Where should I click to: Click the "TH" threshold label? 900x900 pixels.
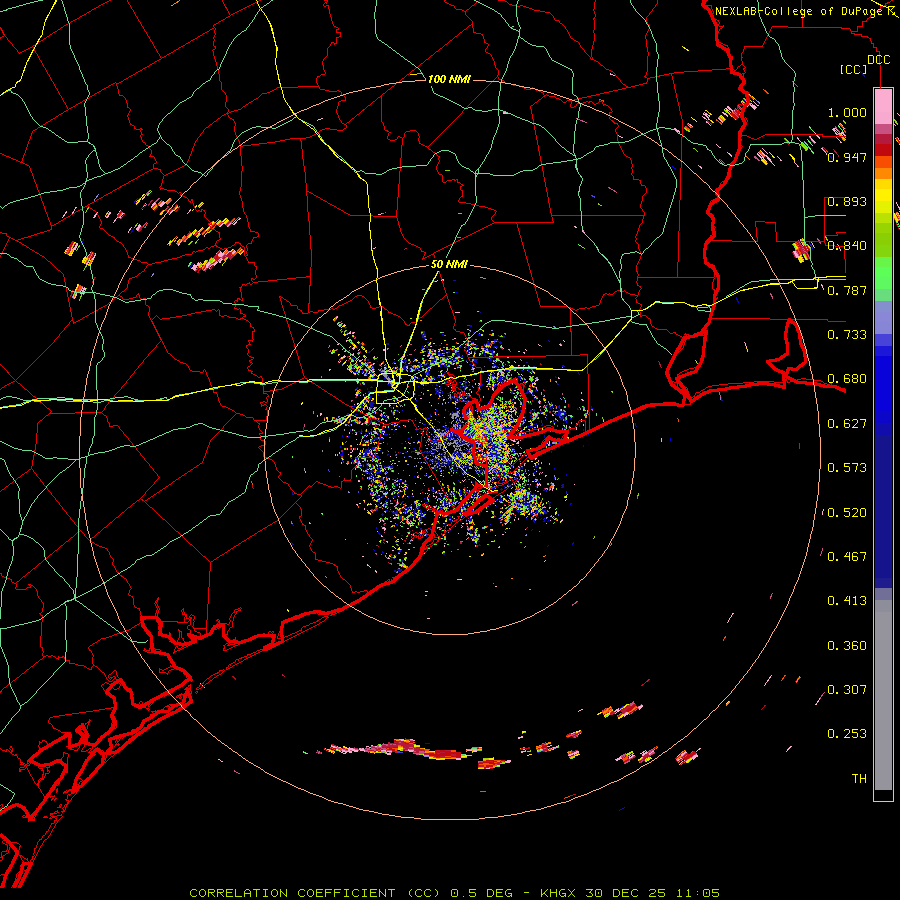(x=859, y=779)
